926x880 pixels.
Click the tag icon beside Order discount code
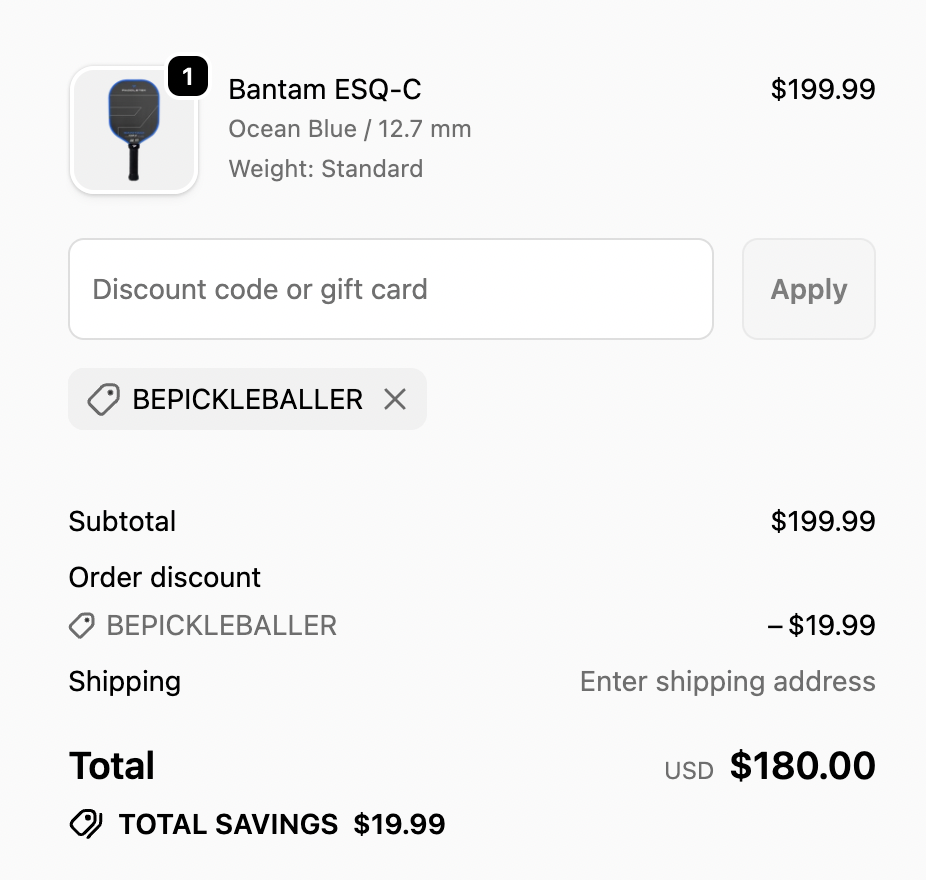(x=82, y=626)
